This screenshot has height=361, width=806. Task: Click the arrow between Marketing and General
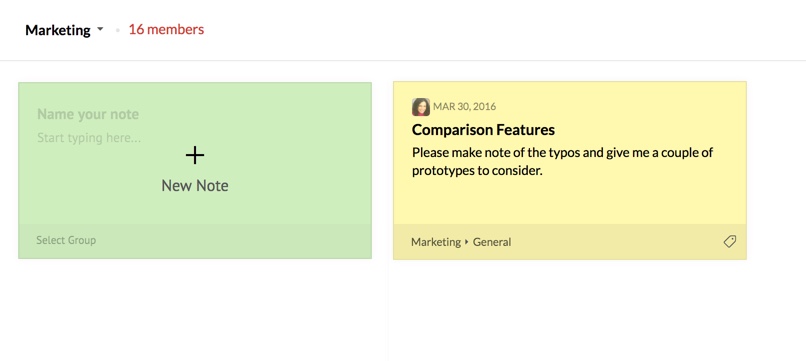467,242
